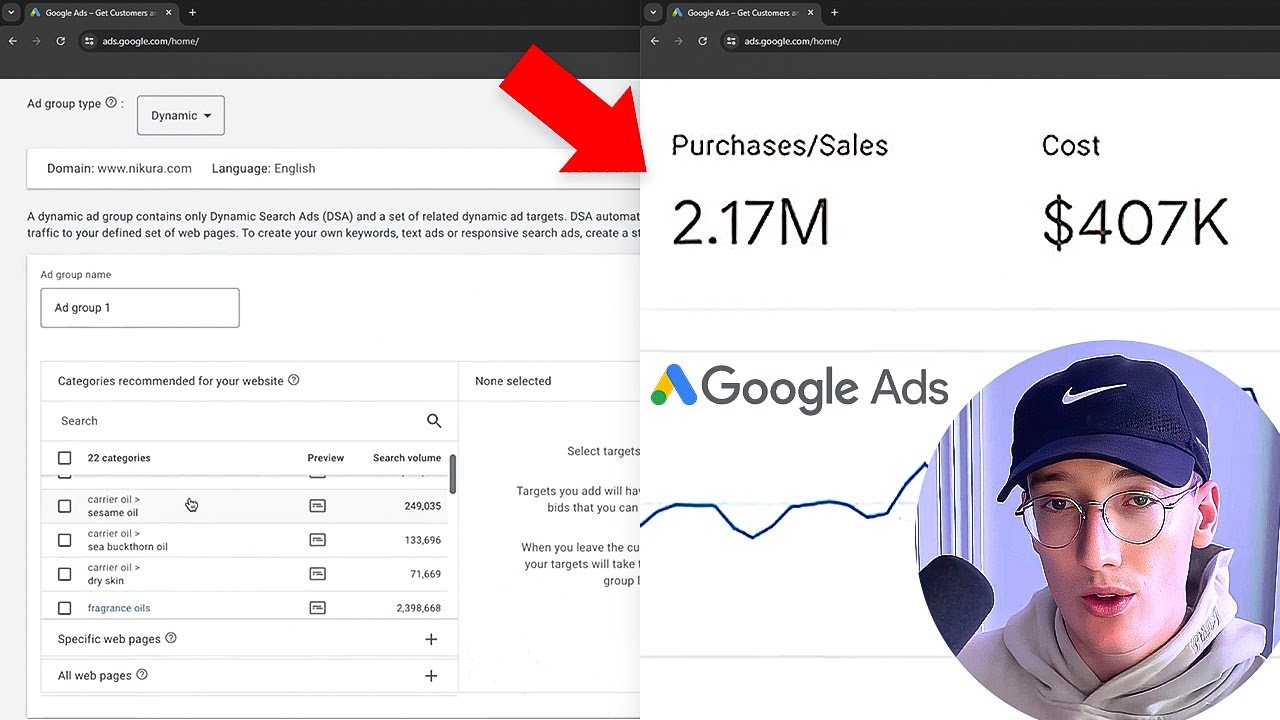Click the Language: English text

coord(264,168)
